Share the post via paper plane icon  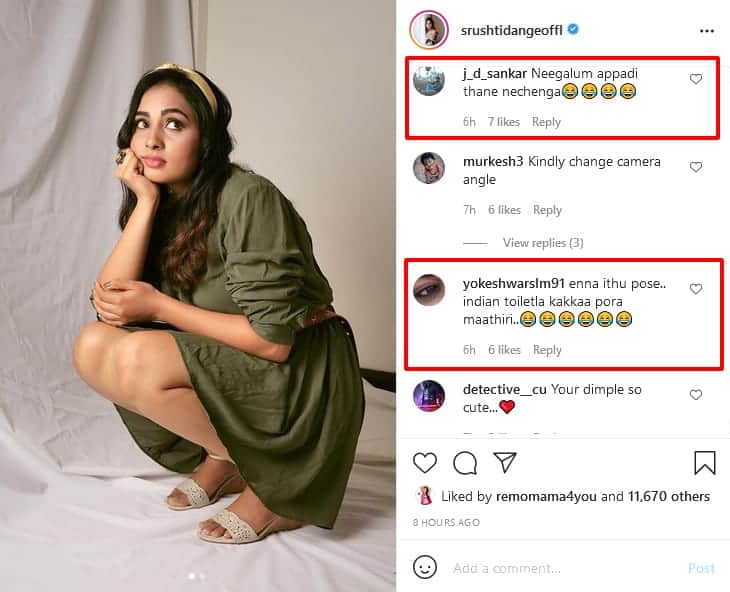(x=505, y=462)
